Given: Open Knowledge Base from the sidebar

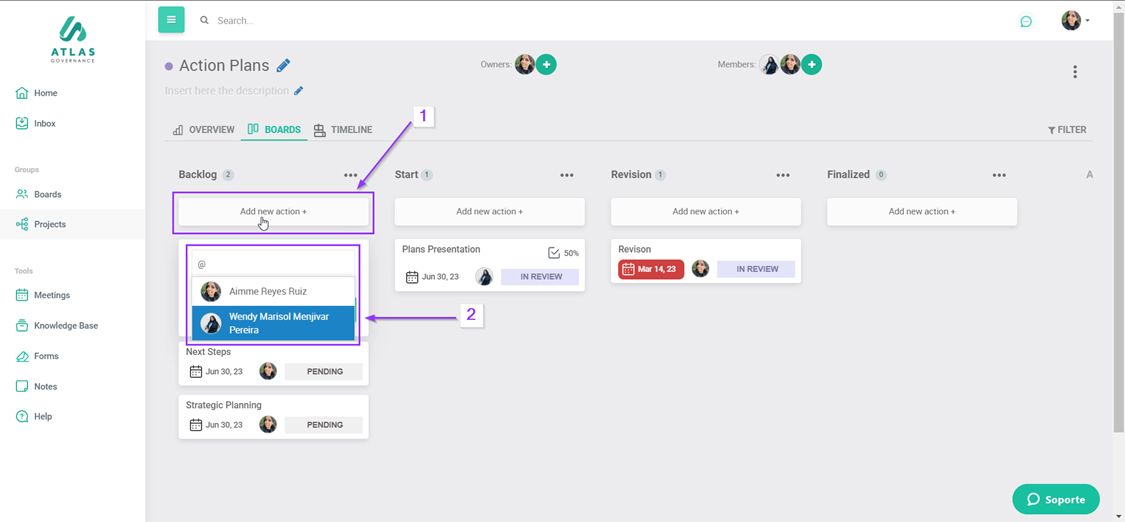Looking at the screenshot, I should (65, 326).
